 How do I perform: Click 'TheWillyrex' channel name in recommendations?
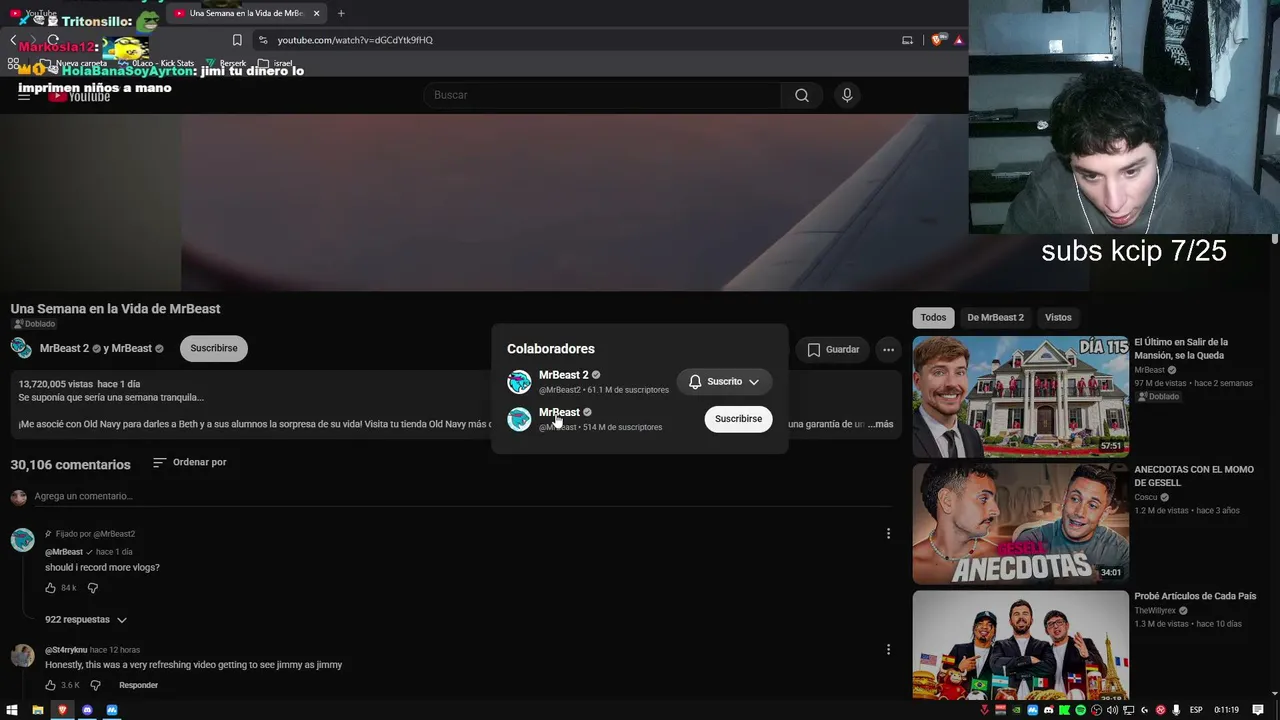pos(1155,611)
